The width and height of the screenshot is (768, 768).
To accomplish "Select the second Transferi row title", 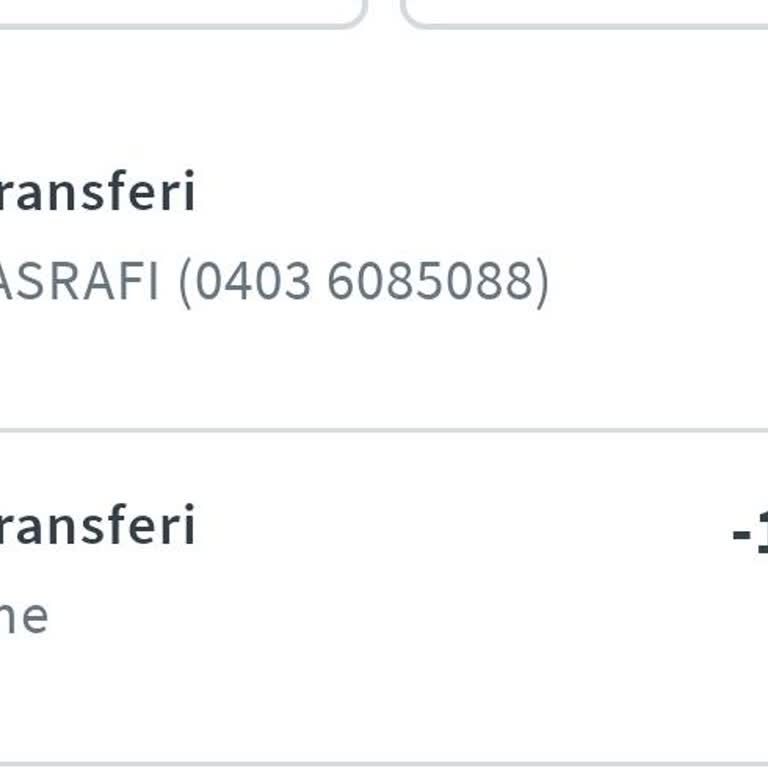I will click(x=96, y=525).
